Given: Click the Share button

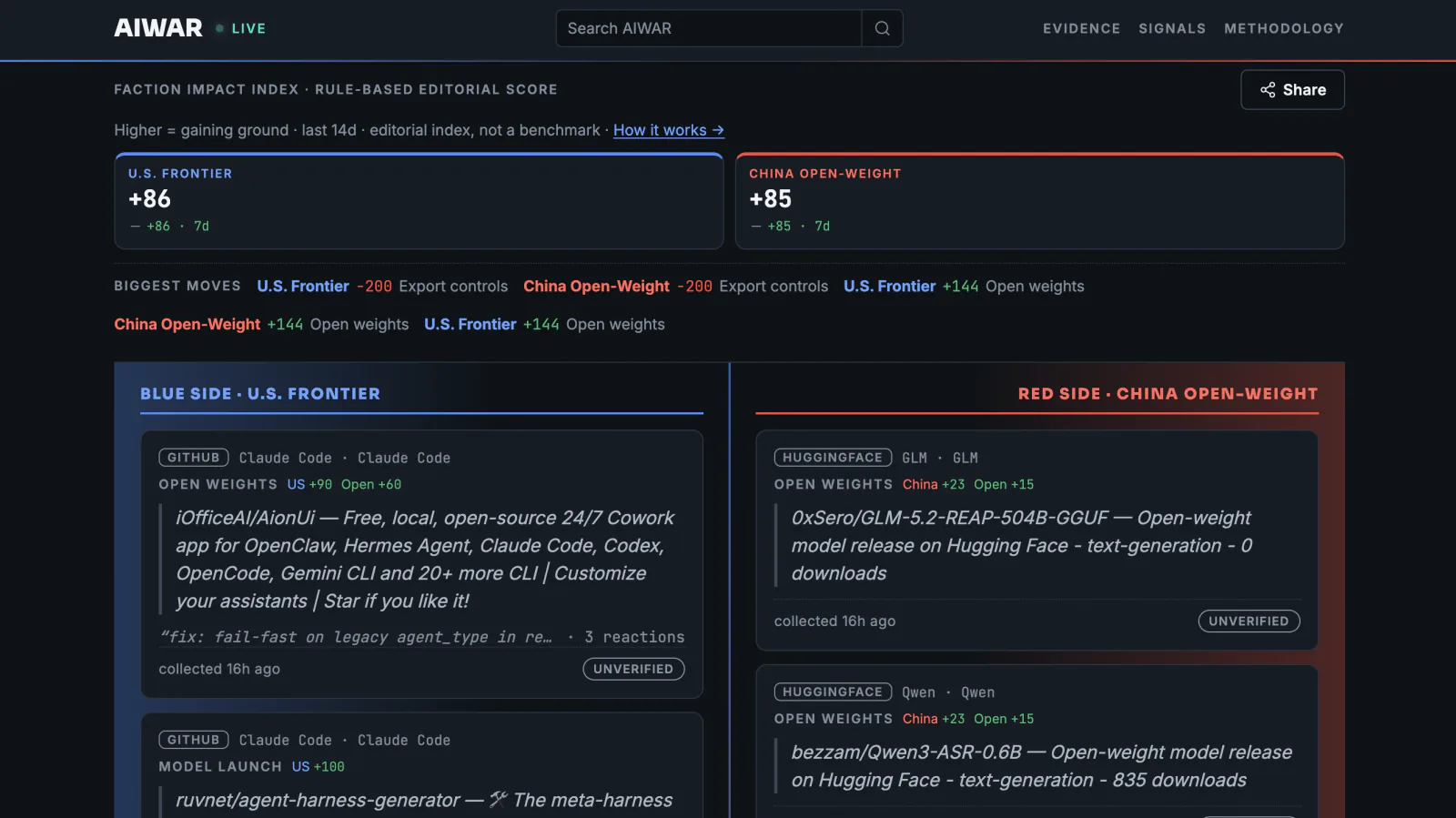Looking at the screenshot, I should [x=1292, y=90].
